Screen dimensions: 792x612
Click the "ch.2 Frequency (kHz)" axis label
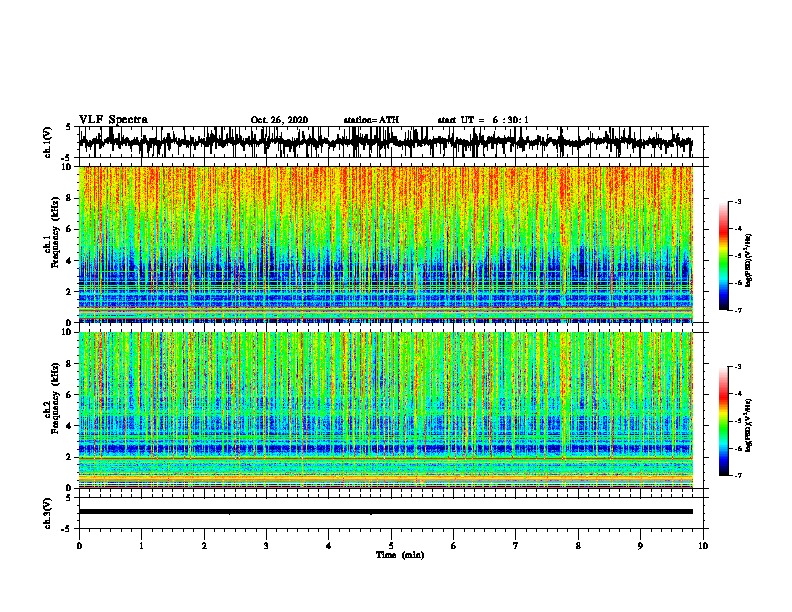click(52, 398)
